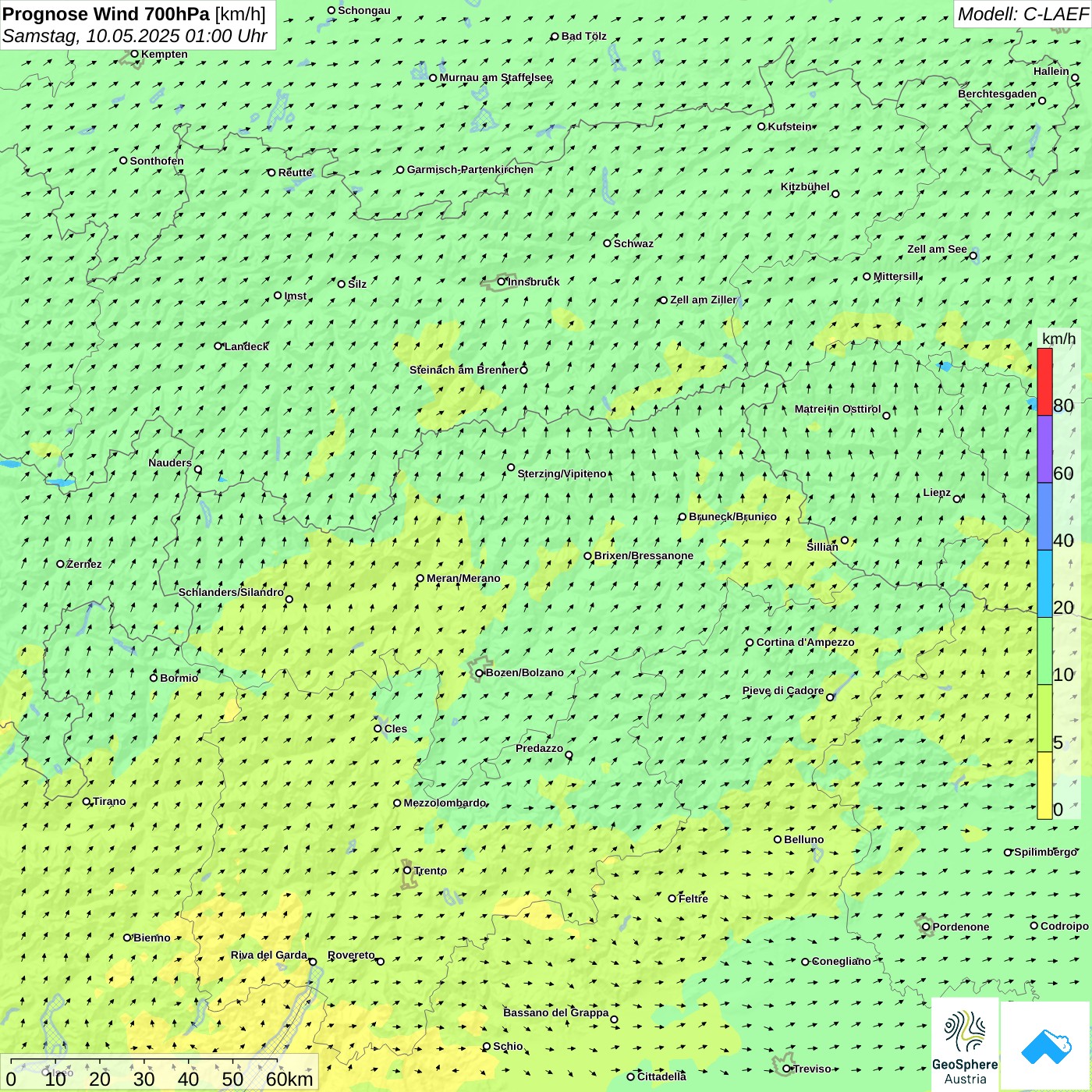Select the yellow 0–5 legend segment
The height and width of the screenshot is (1092, 1092).
[1044, 785]
